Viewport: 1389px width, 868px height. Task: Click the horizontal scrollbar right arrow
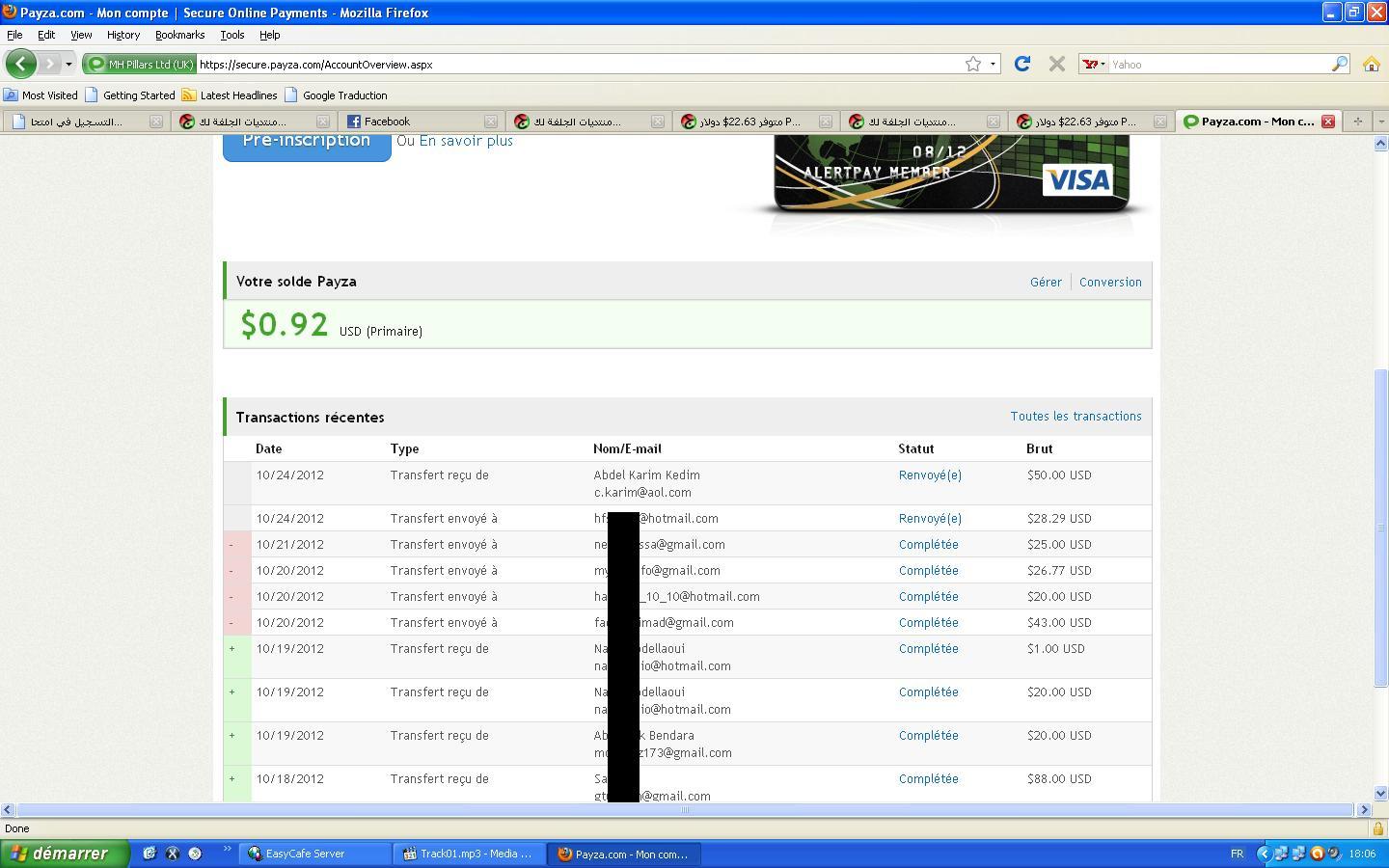[1364, 810]
